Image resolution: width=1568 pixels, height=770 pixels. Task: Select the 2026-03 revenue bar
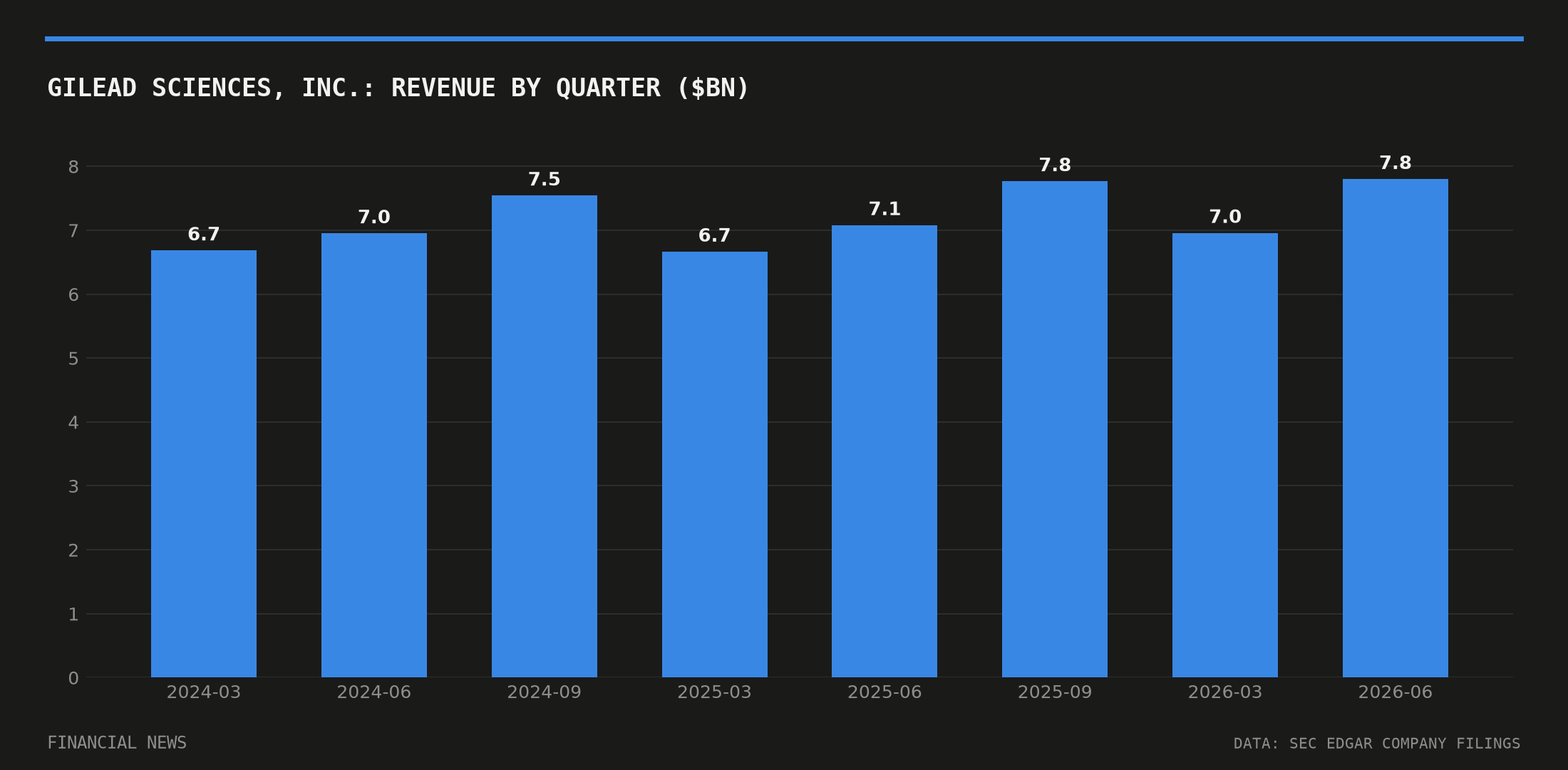[x=1225, y=455]
